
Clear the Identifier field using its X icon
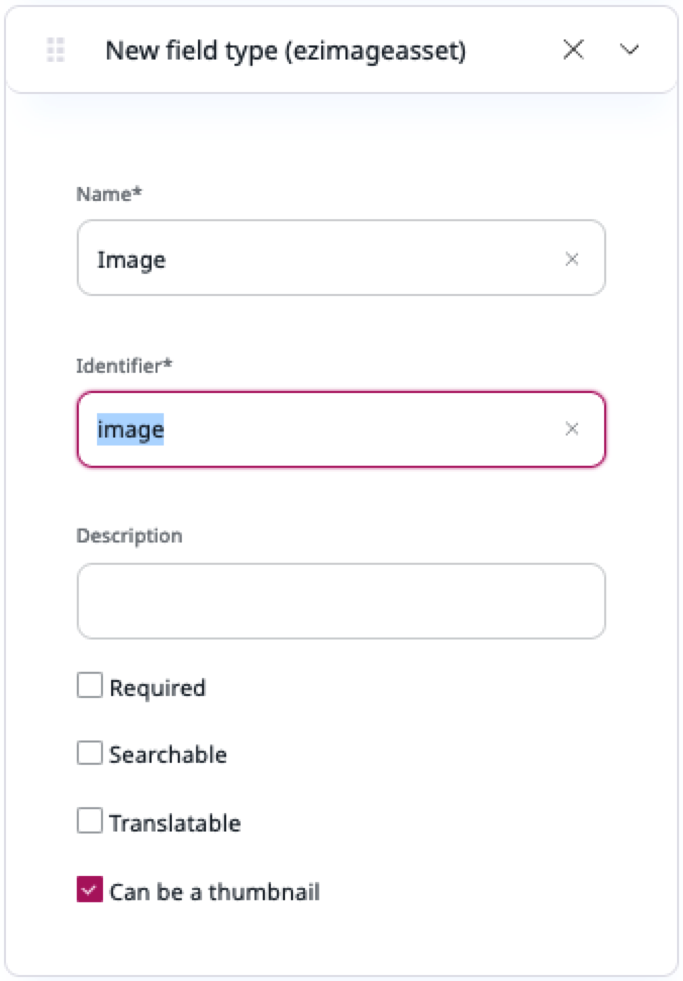tap(572, 429)
